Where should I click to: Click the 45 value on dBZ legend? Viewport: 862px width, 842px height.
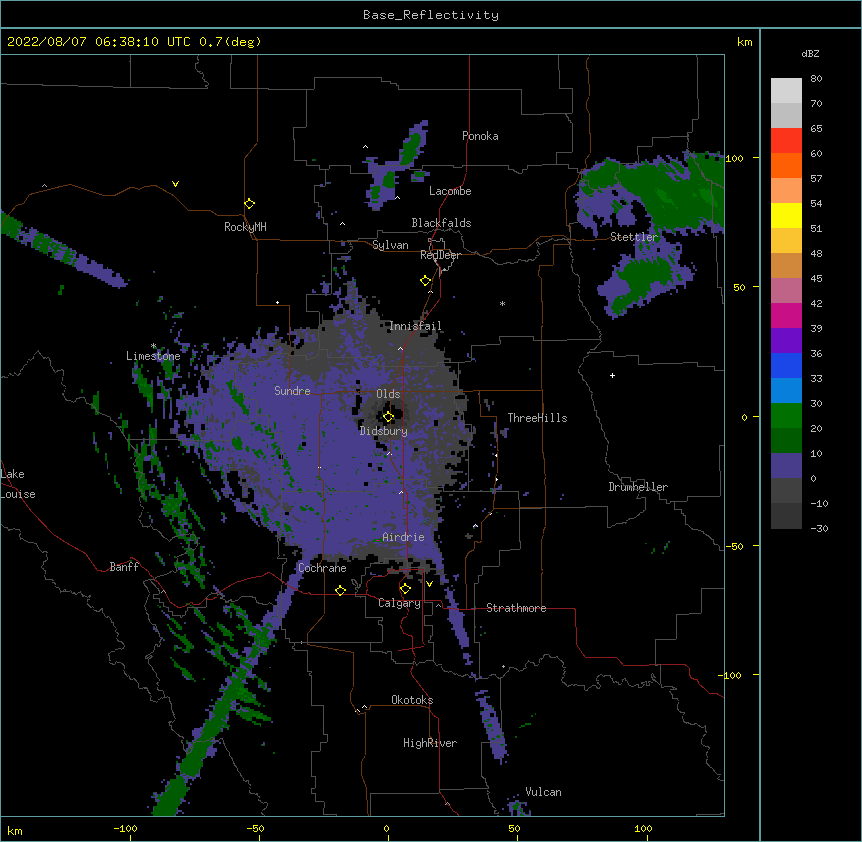click(x=816, y=279)
